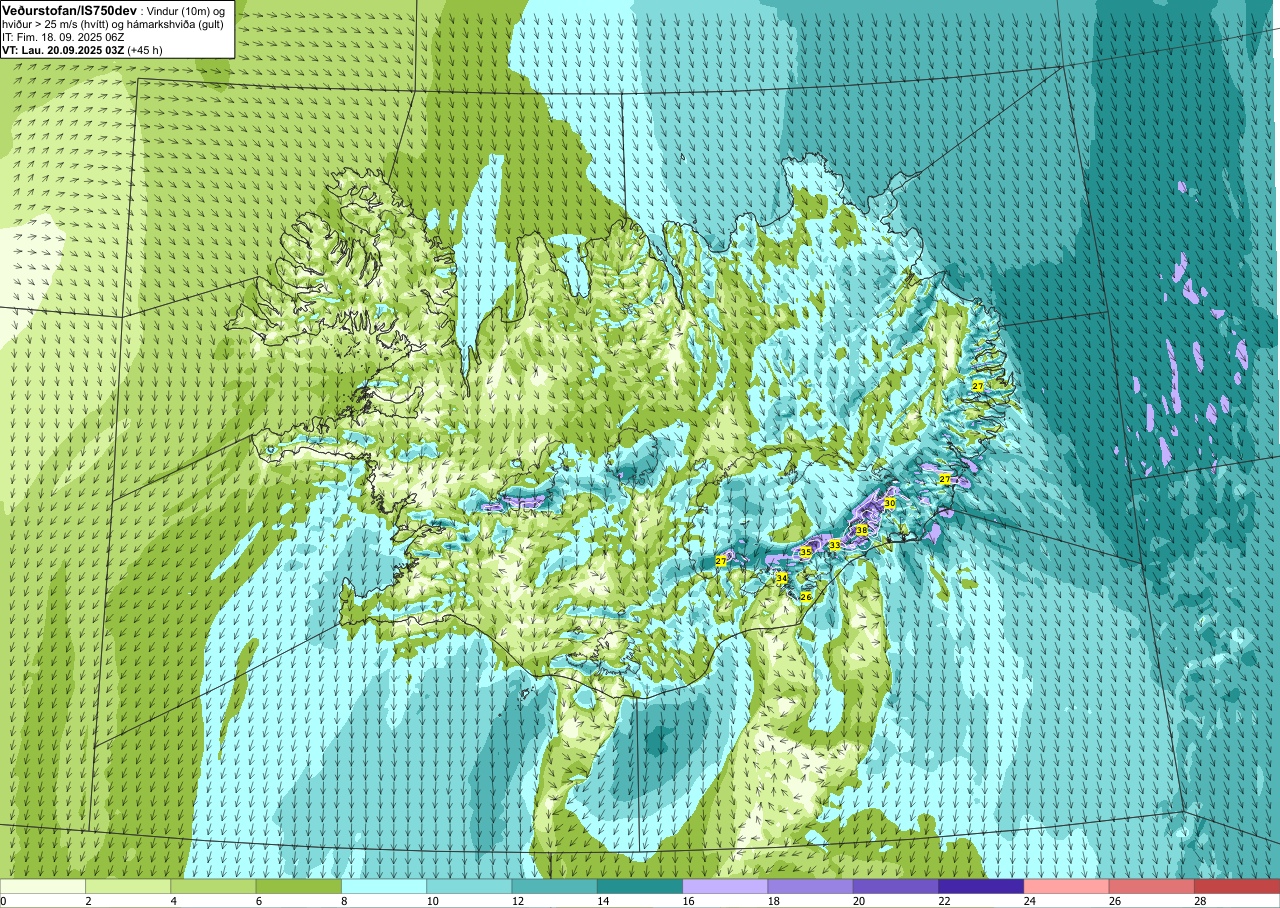Select the dark teal 14–16 m/s swatch

639,886
